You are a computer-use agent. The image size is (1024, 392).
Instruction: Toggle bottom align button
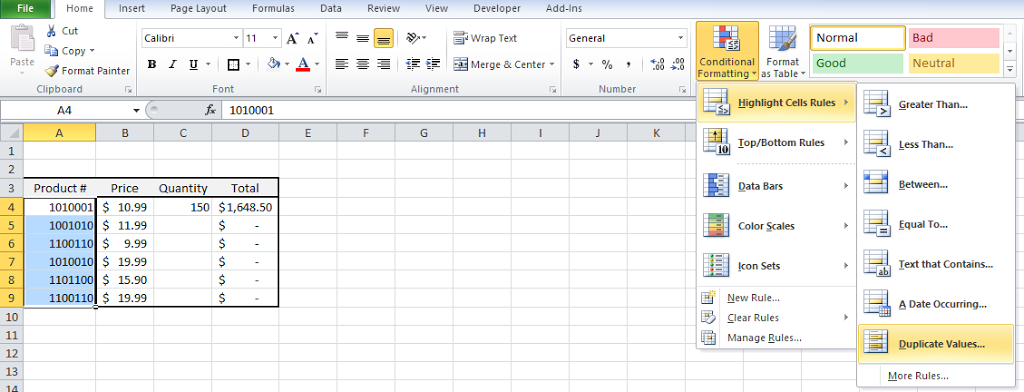click(x=383, y=38)
